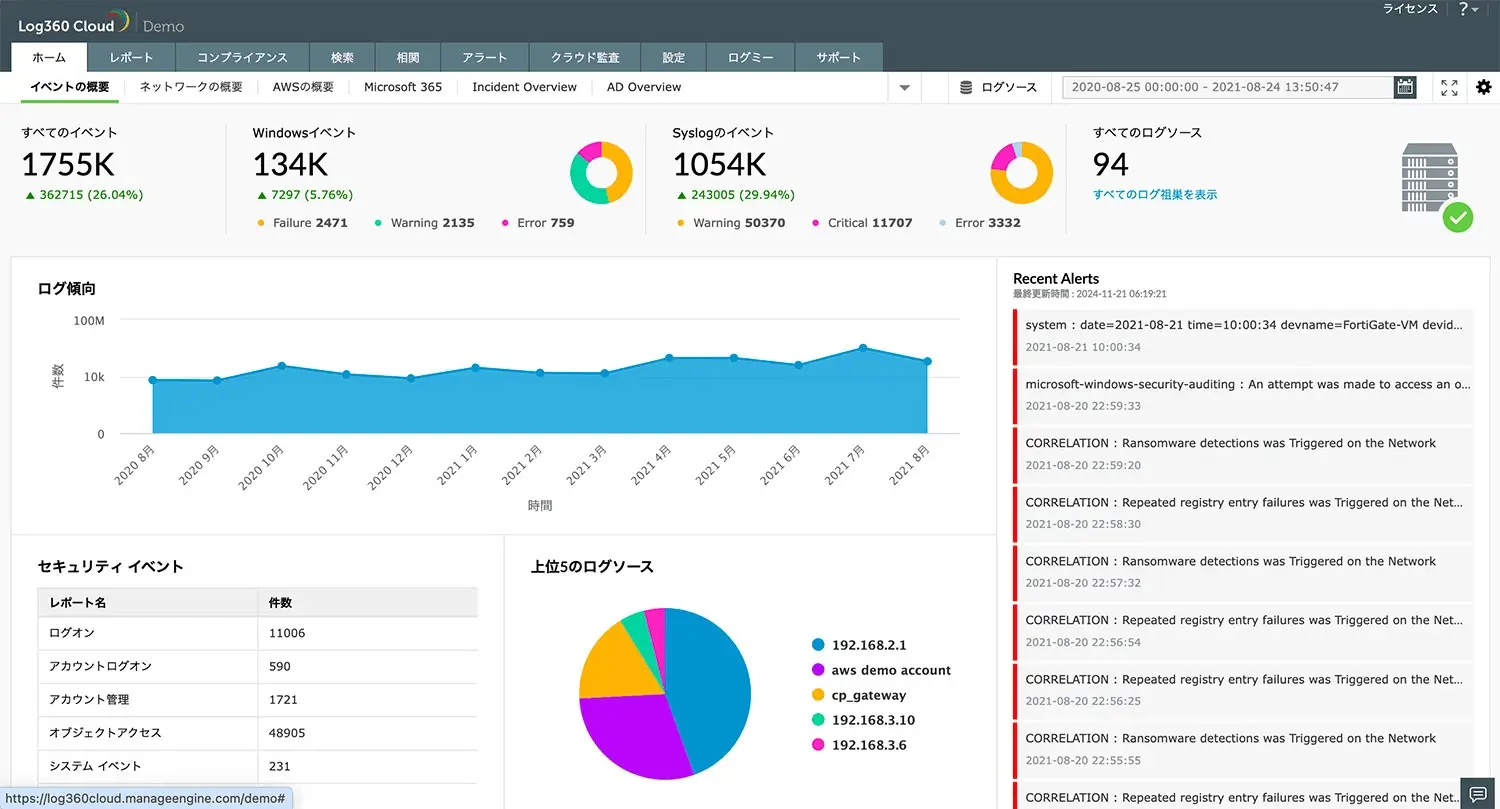Screen dimensions: 1500x809
Task: Go to the 検索 tab
Action: pyautogui.click(x=342, y=57)
